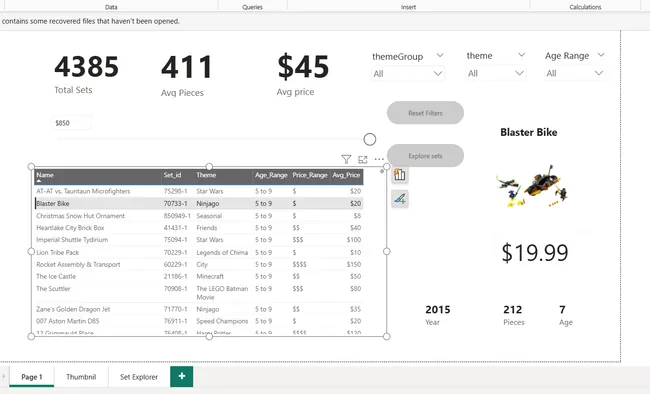Click the price slider handle
The image size is (650, 394).
point(370,139)
